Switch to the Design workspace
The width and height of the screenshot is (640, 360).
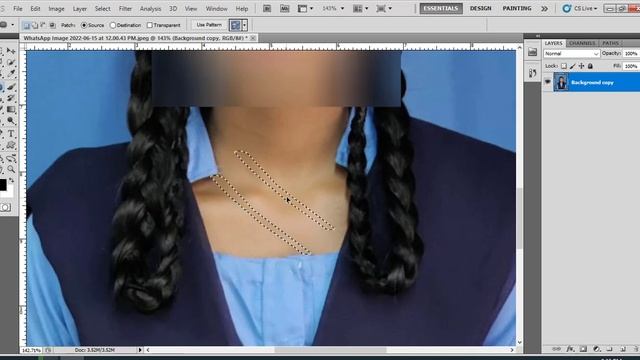coord(480,8)
